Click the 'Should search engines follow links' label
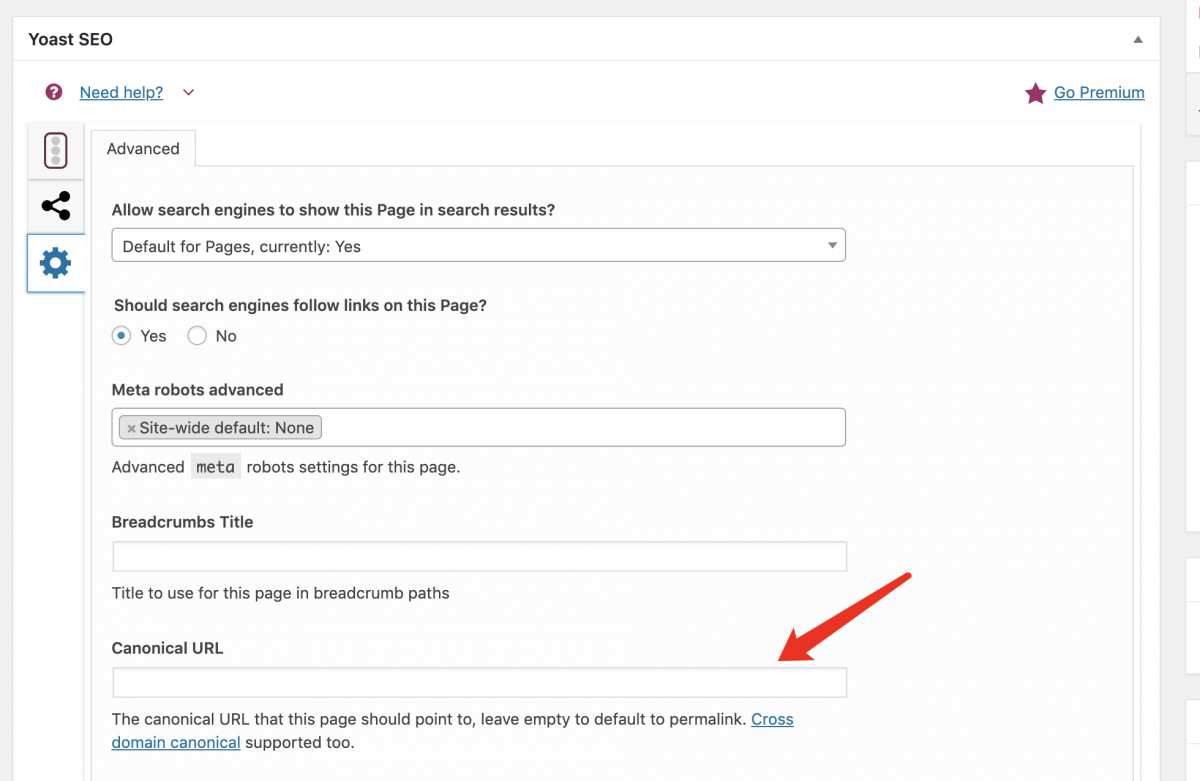Screen dimensions: 1200x781 (x=300, y=306)
